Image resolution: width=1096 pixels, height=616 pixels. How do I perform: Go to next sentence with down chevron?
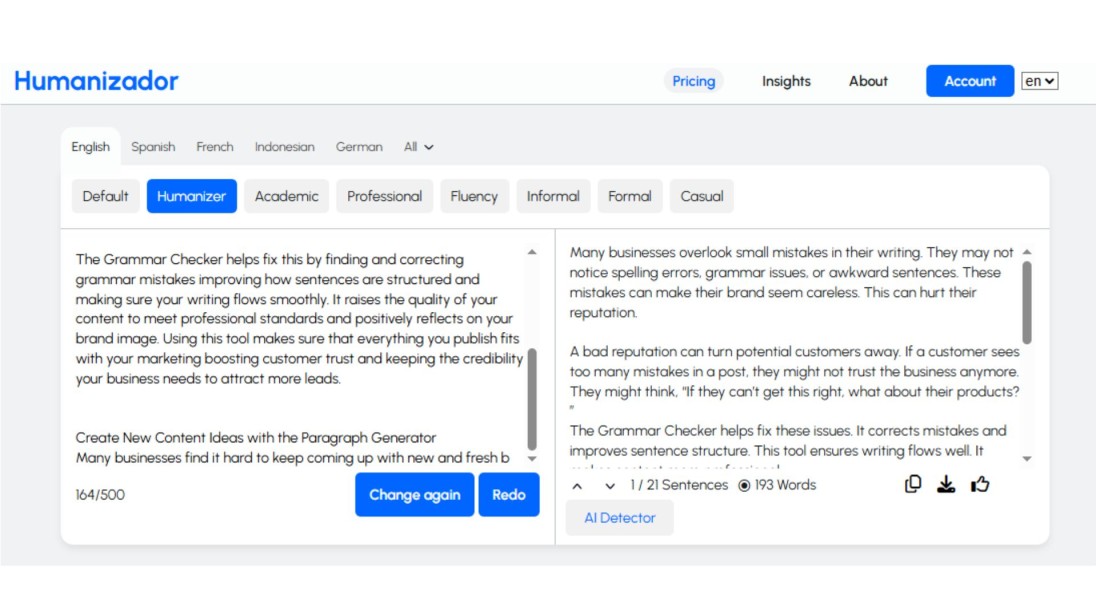(x=610, y=485)
